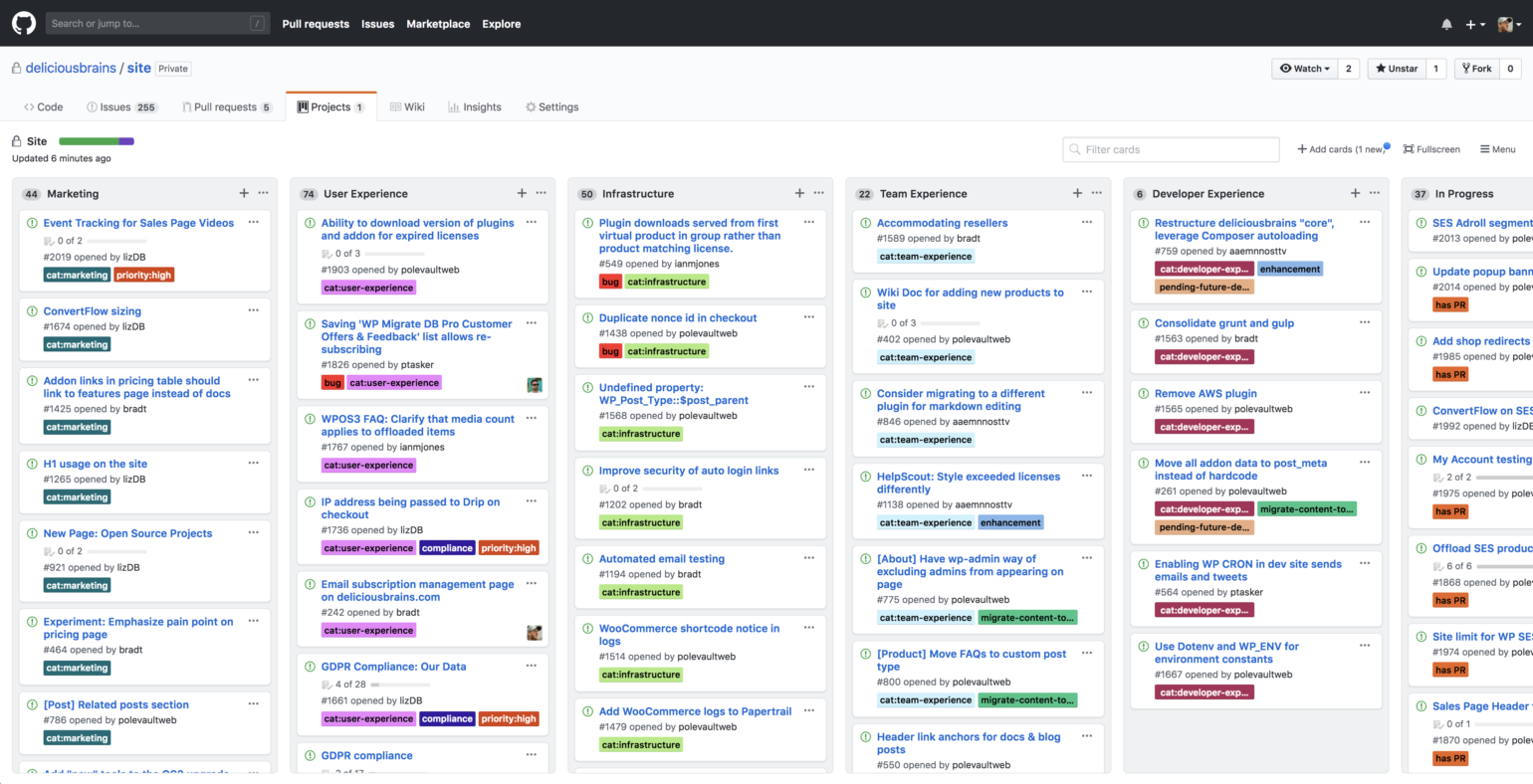Viewport: 1533px width, 784px height.
Task: Add a card to Marketing column
Action: click(x=244, y=193)
